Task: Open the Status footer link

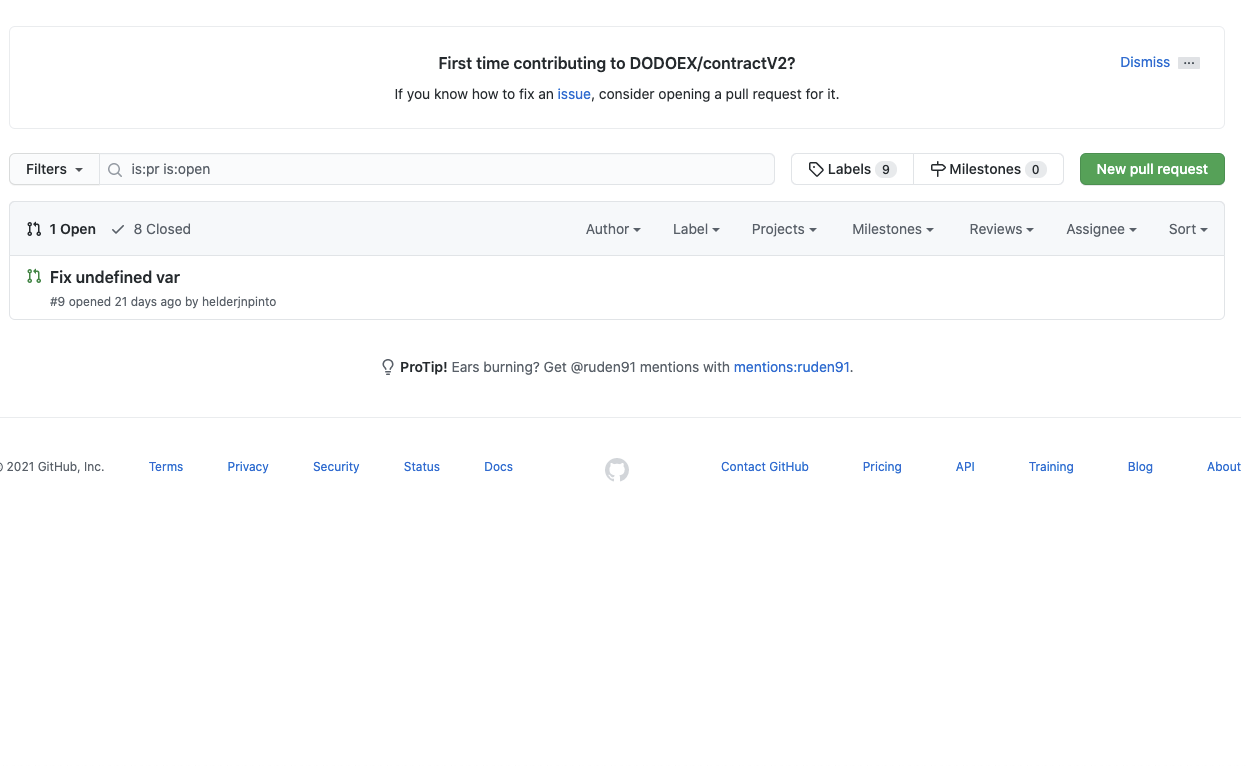Action: (422, 467)
